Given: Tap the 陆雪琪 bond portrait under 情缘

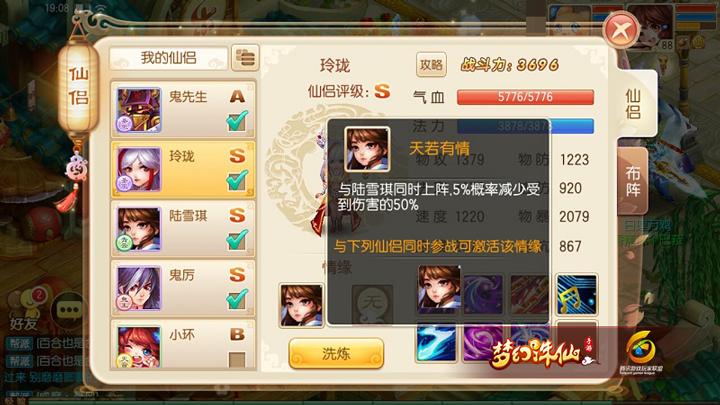Looking at the screenshot, I should pyautogui.click(x=301, y=305).
